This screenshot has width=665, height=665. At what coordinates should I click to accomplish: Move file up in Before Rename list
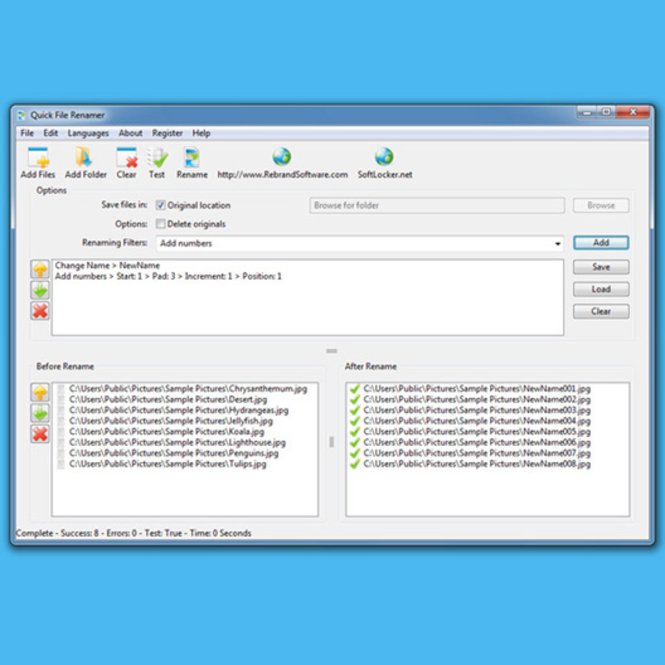click(x=40, y=392)
